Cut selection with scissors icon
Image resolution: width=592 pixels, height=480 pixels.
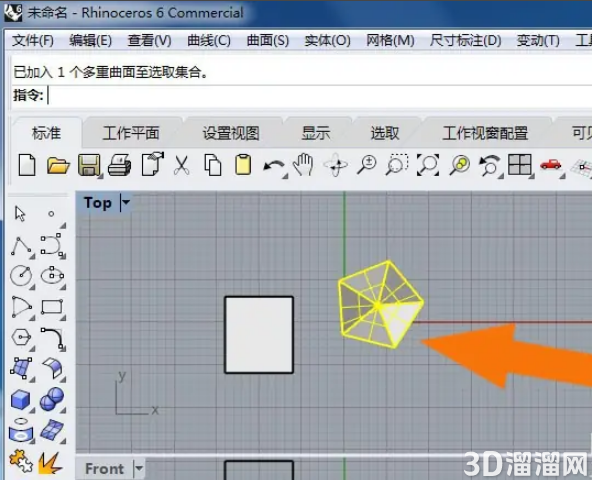click(x=181, y=165)
